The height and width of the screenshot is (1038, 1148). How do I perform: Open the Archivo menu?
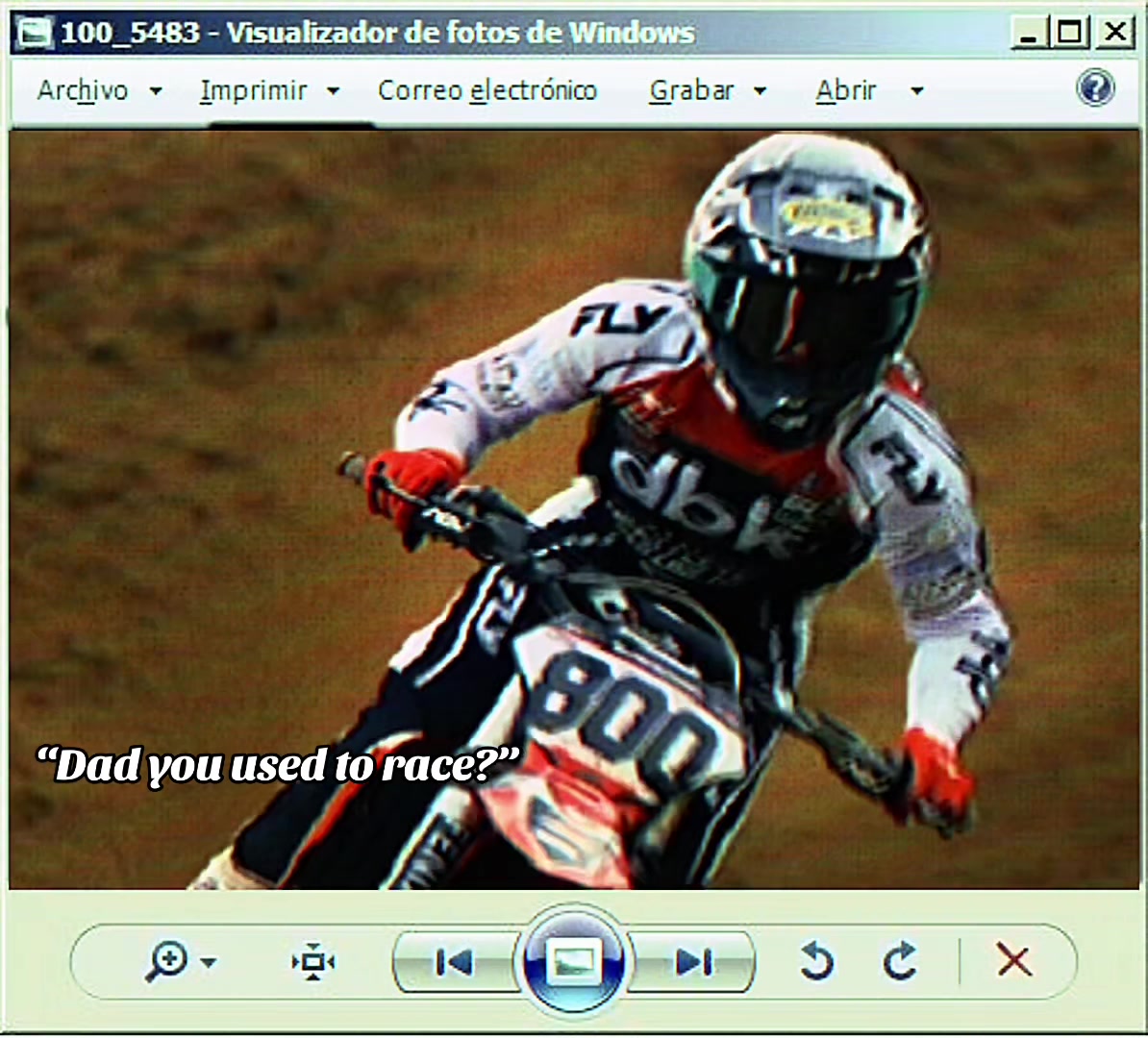(83, 90)
